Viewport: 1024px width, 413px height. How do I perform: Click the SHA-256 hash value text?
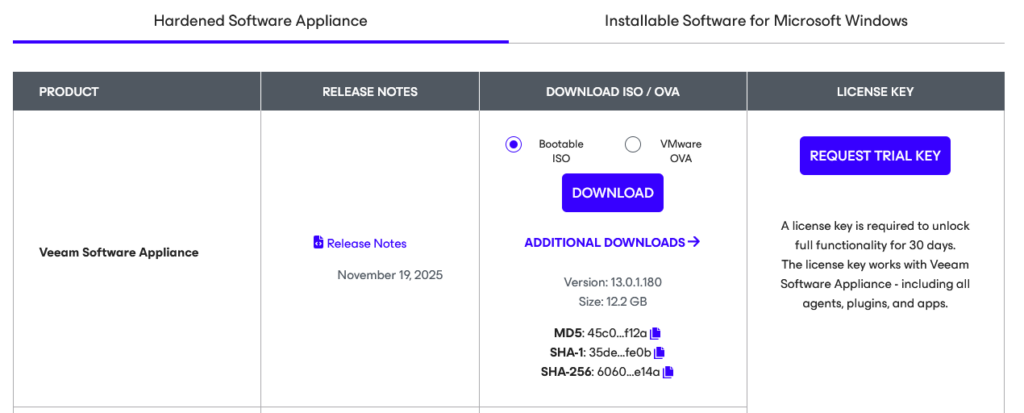(x=628, y=372)
